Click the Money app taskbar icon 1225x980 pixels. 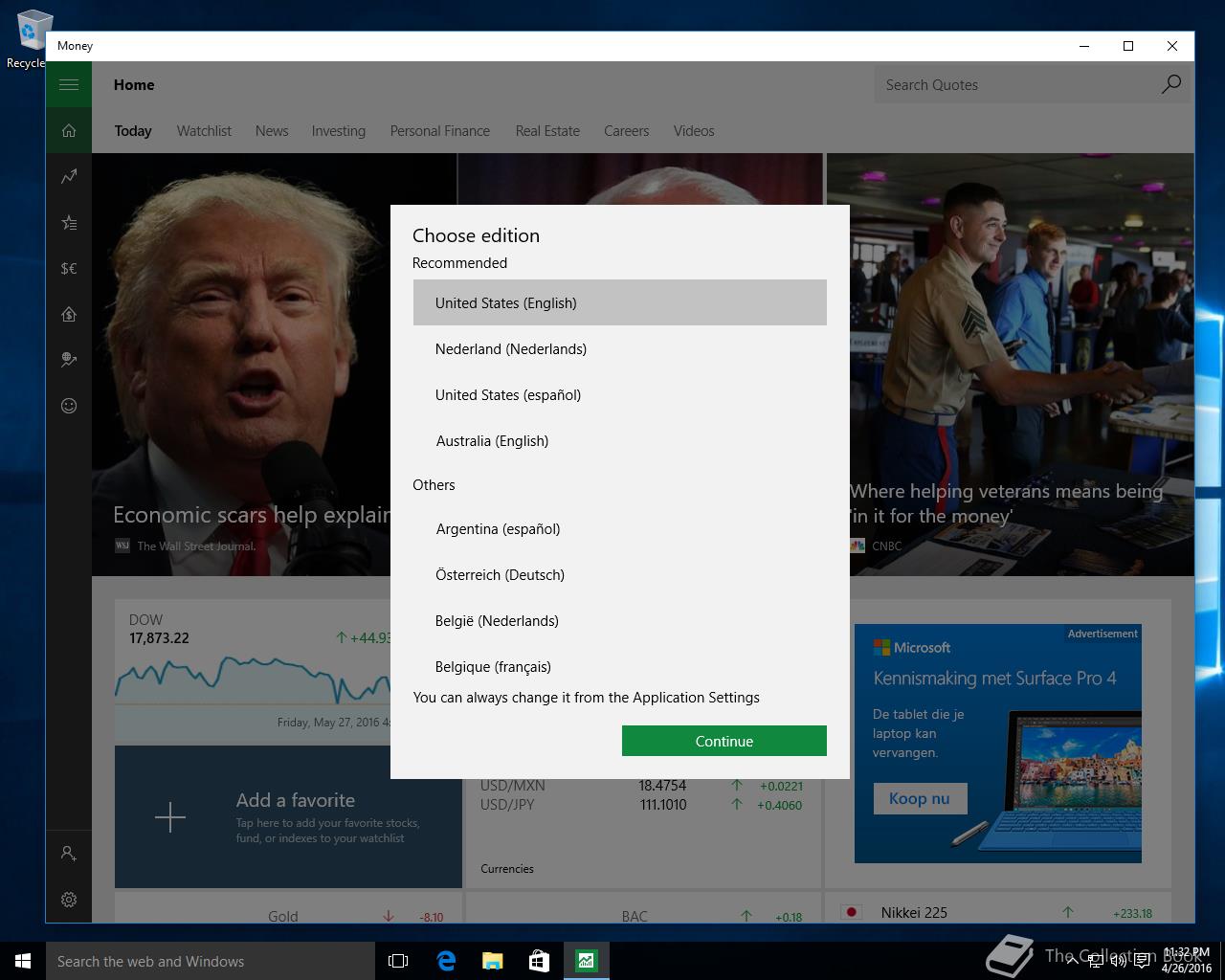point(586,961)
